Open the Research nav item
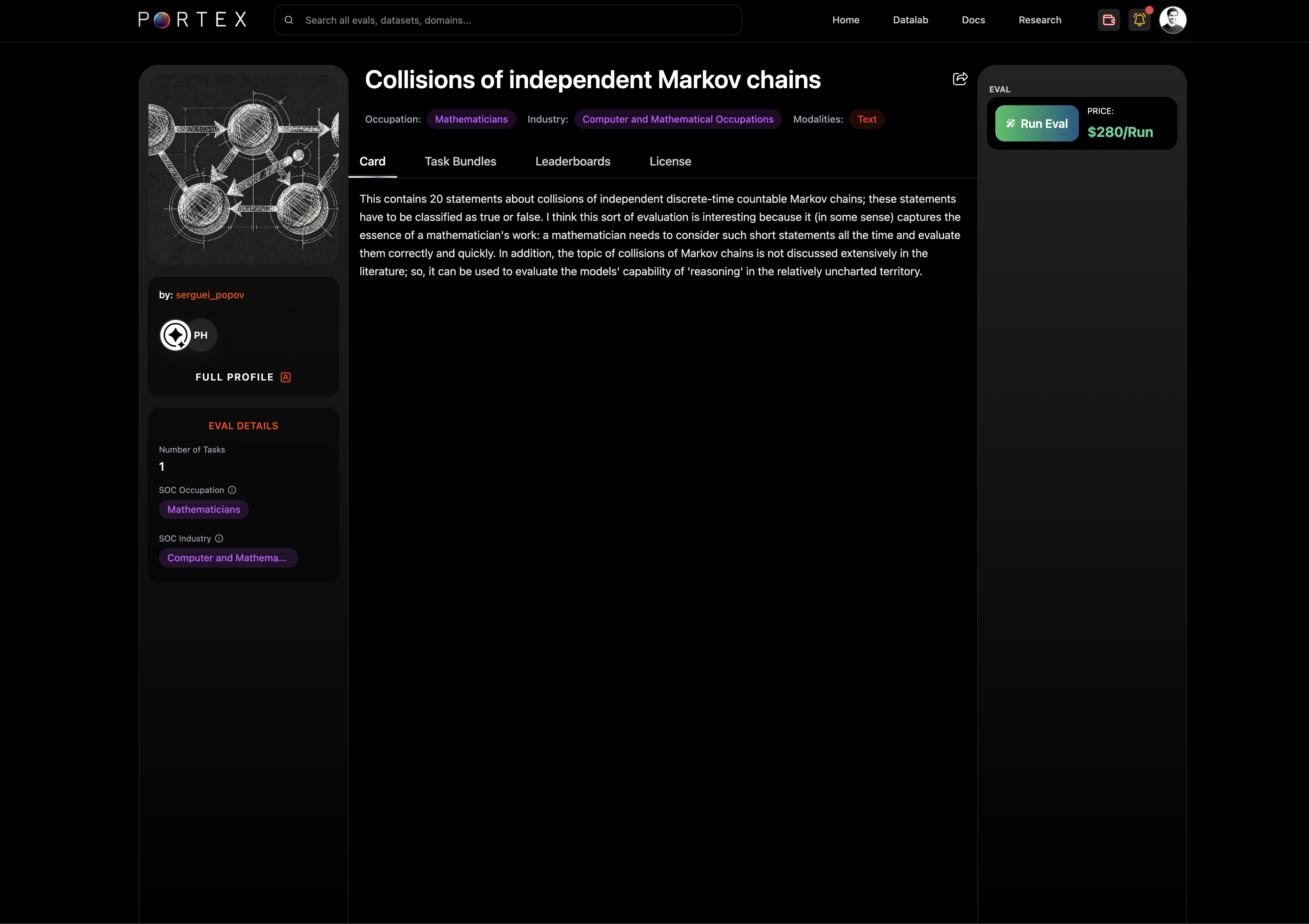 point(1039,20)
